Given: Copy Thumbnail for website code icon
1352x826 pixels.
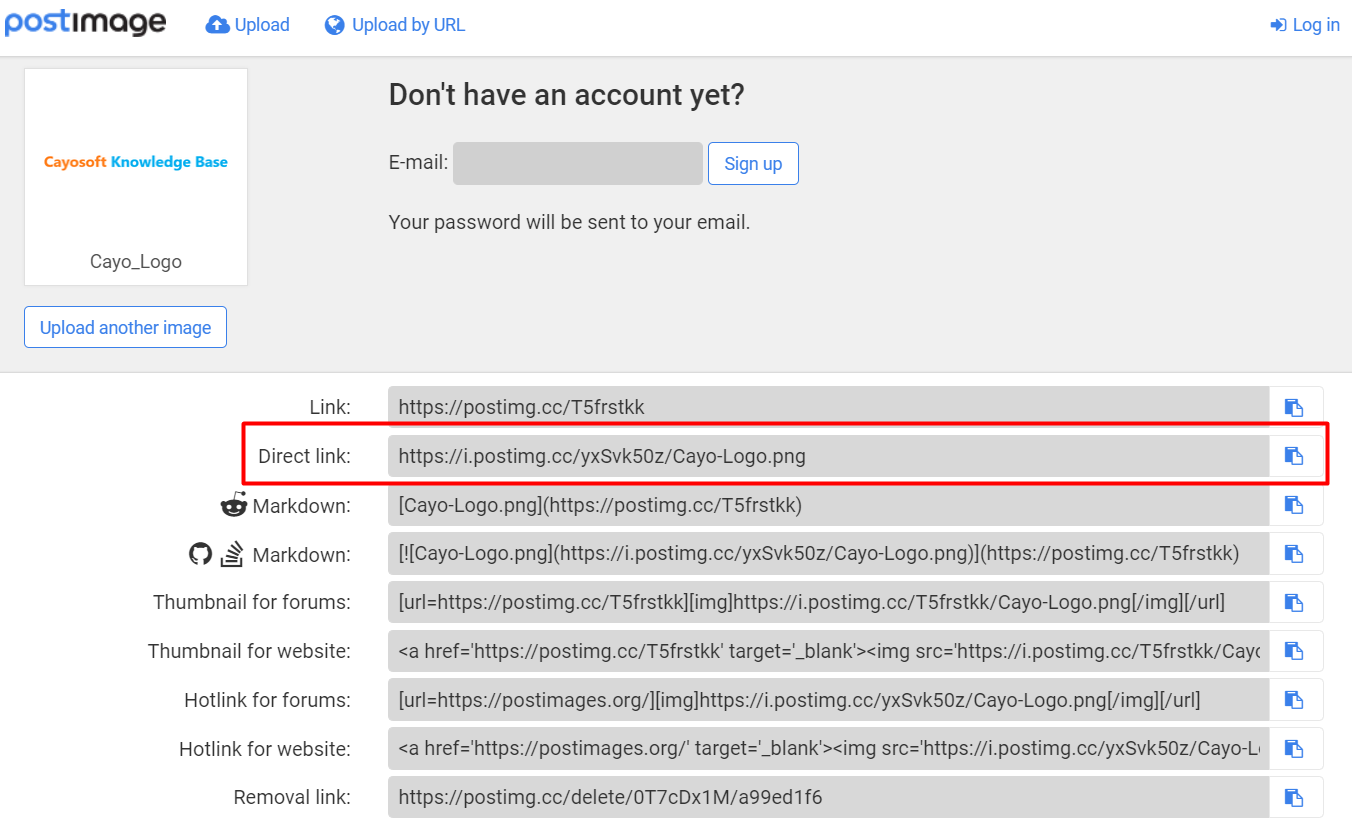Looking at the screenshot, I should click(x=1296, y=651).
